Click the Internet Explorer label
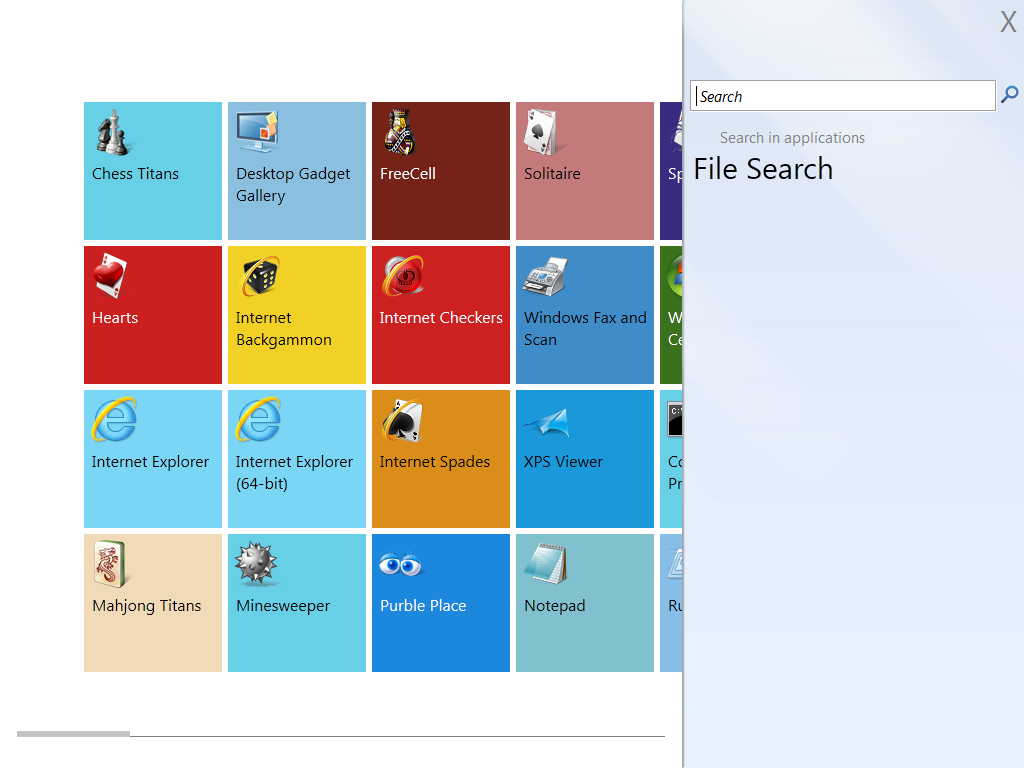 (x=150, y=462)
